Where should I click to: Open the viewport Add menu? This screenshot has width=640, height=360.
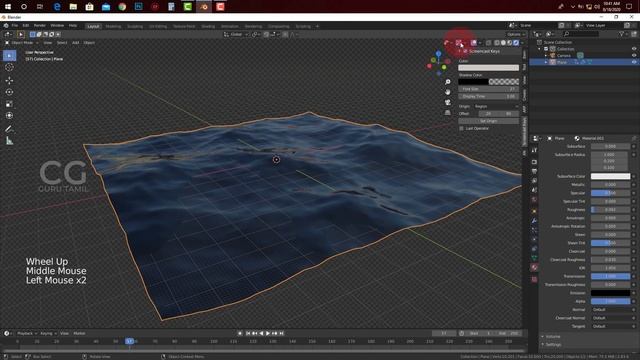pos(76,42)
